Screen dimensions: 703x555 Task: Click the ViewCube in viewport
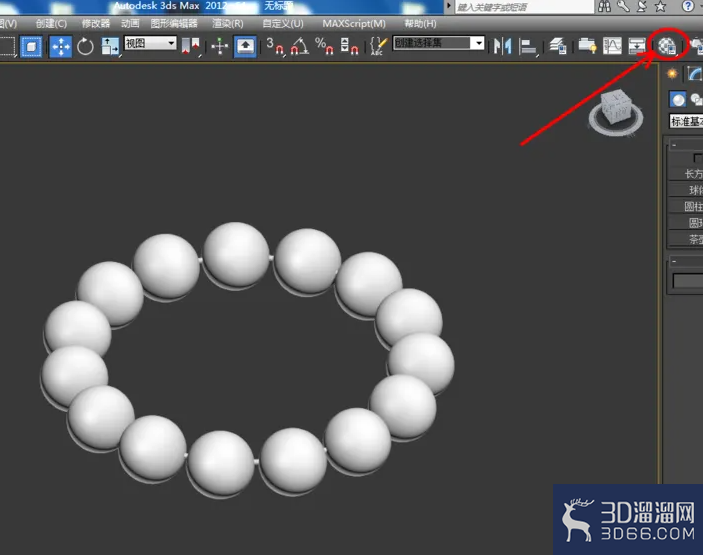(616, 113)
